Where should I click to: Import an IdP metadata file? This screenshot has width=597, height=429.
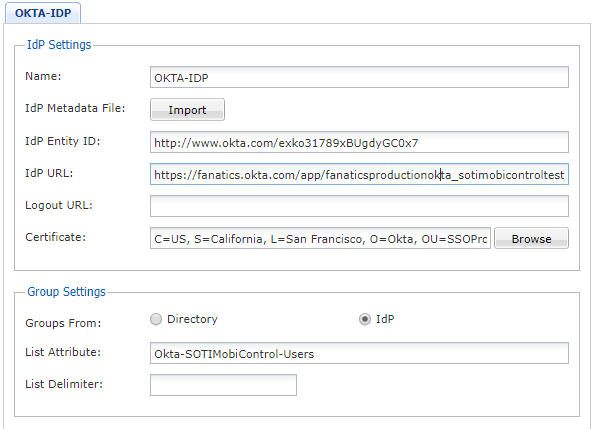coord(187,110)
